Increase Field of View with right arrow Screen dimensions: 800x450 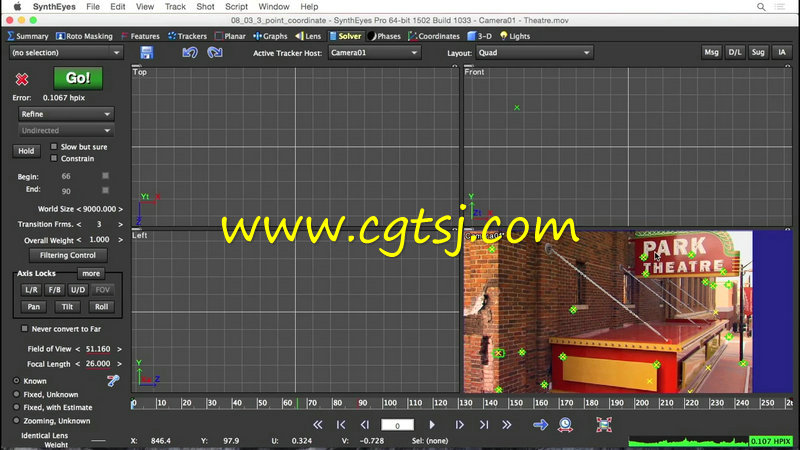(119, 349)
